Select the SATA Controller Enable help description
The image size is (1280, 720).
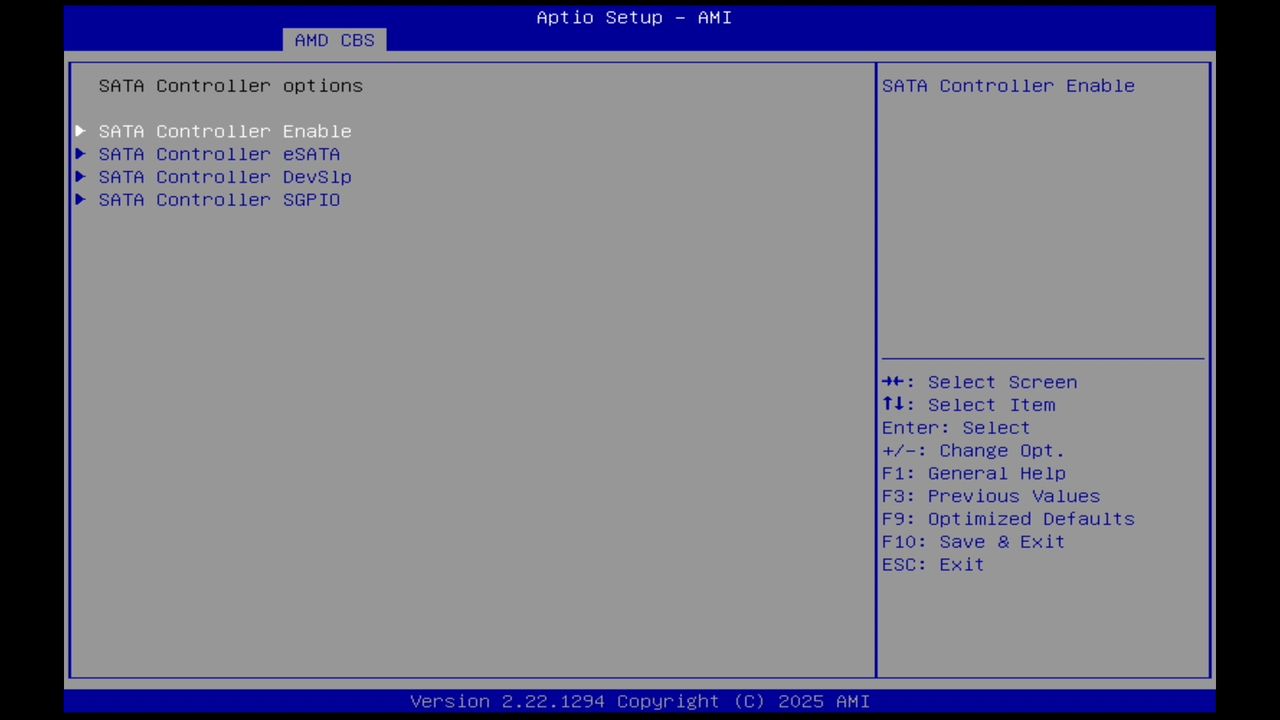pyautogui.click(x=1007, y=86)
